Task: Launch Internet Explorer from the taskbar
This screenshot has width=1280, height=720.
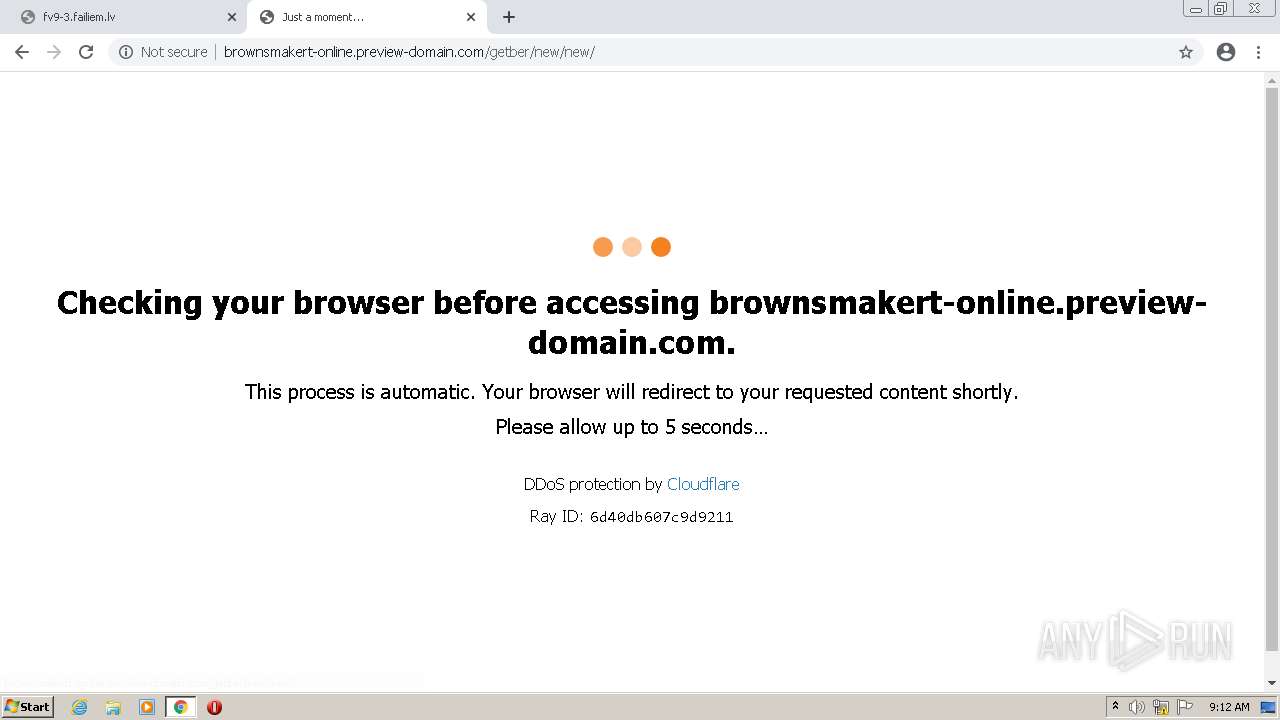Action: (x=80, y=707)
